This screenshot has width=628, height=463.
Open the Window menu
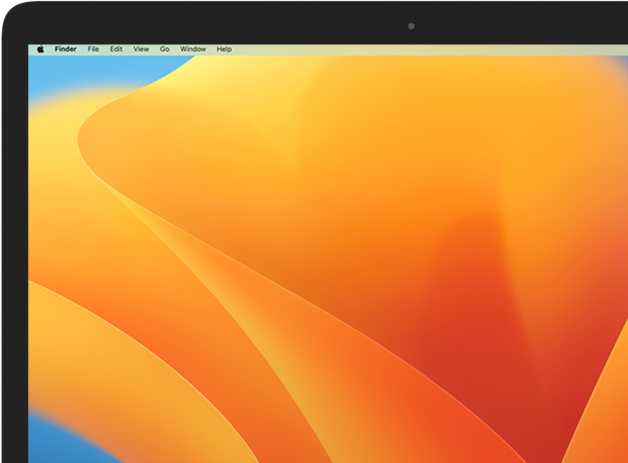[193, 49]
